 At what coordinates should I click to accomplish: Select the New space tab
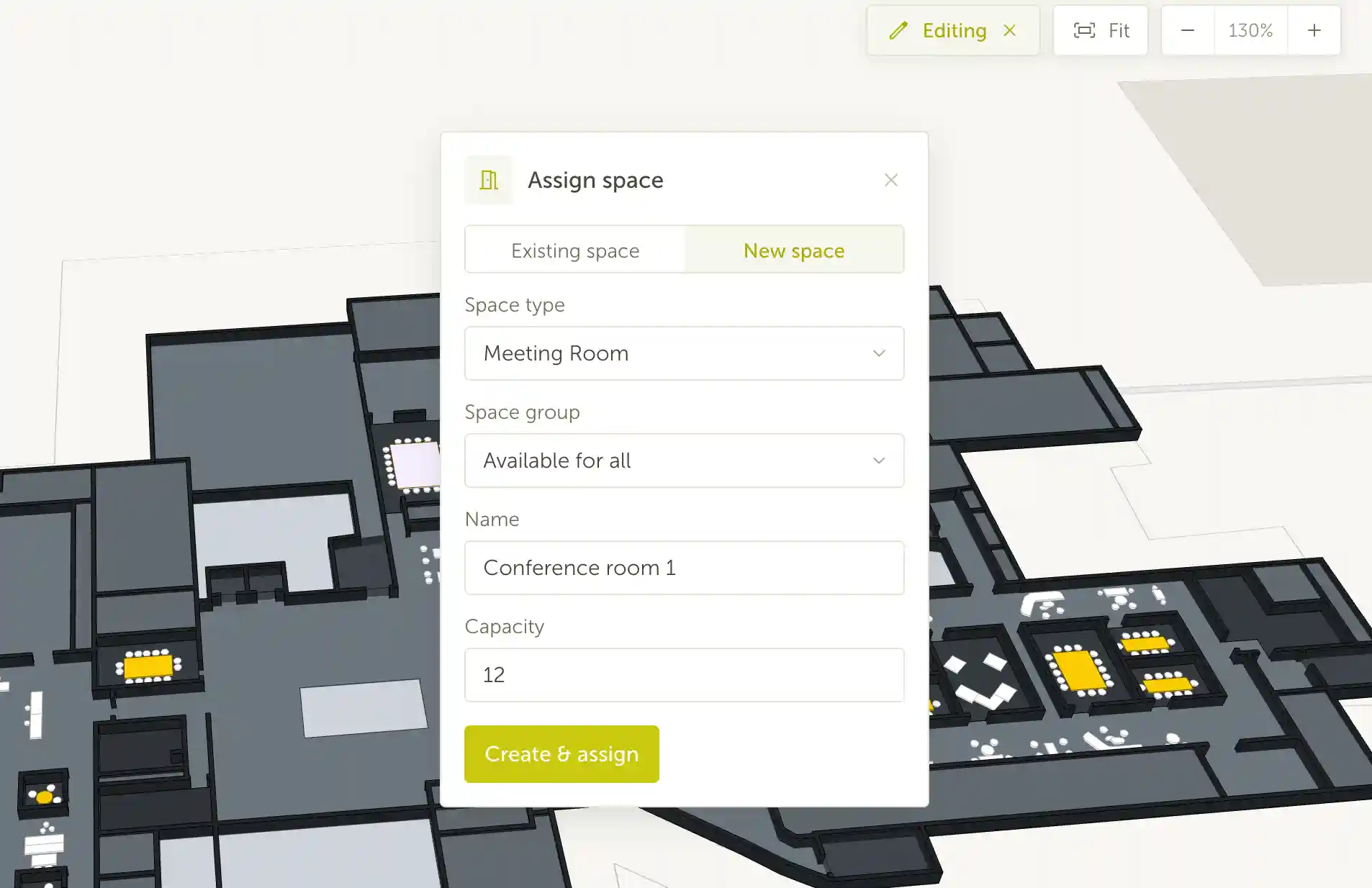point(794,250)
